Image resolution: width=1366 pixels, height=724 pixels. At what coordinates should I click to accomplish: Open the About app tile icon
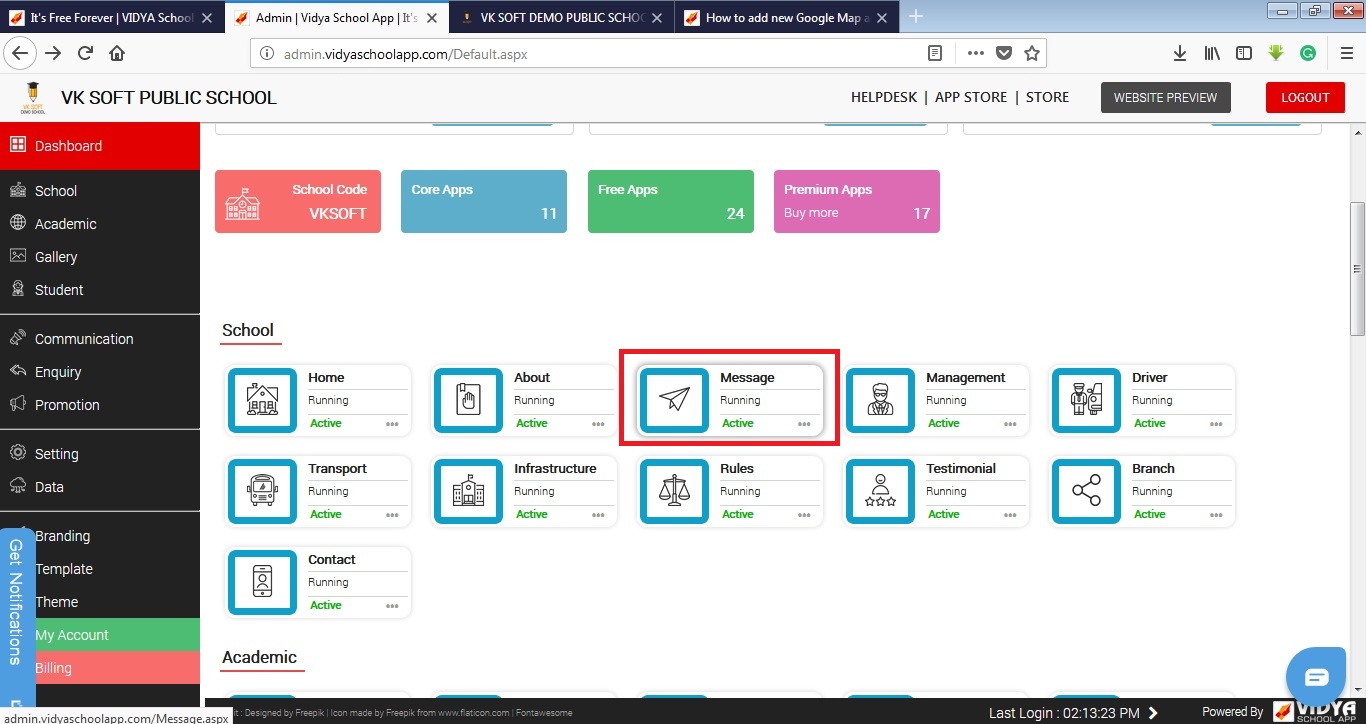[468, 400]
